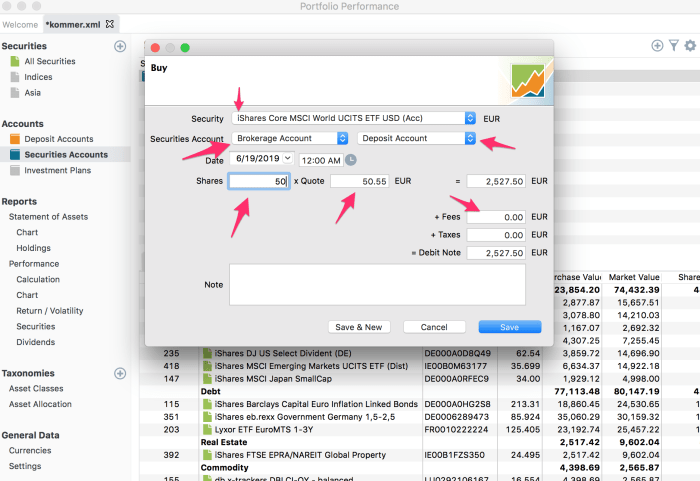Click the Investment Plans gray icon
Image resolution: width=700 pixels, height=481 pixels.
pyautogui.click(x=15, y=170)
